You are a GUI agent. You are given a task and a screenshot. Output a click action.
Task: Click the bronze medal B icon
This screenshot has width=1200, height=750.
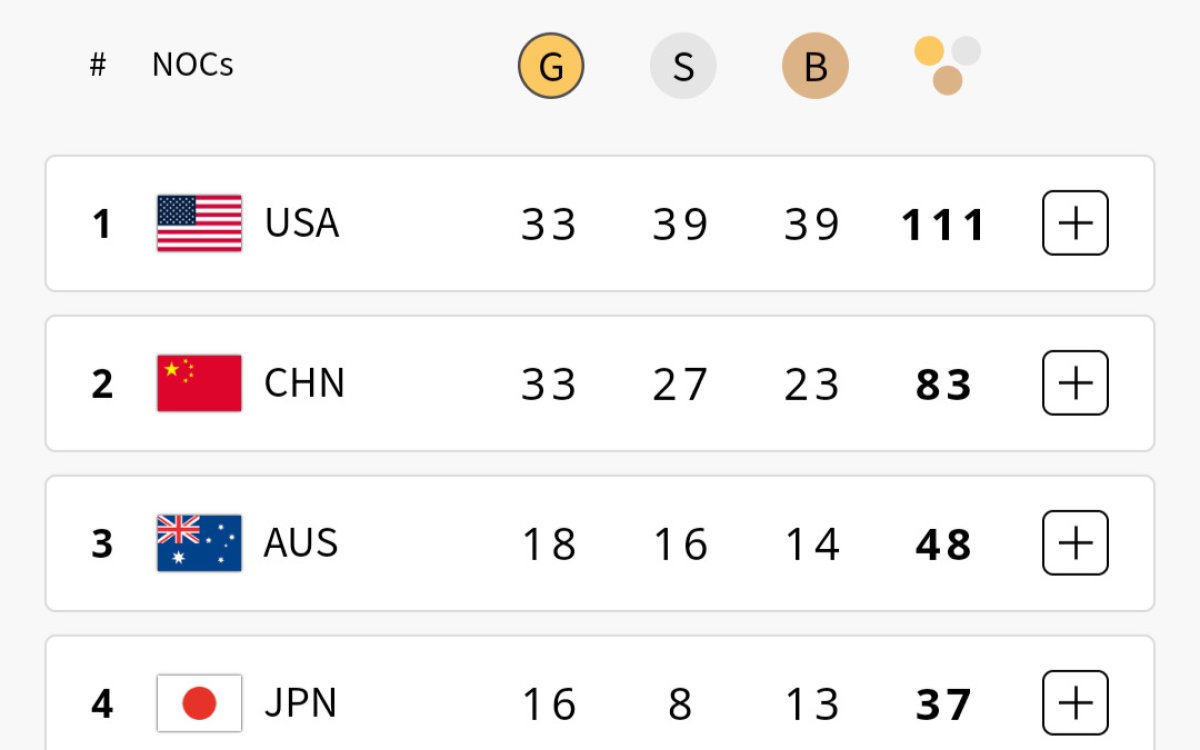tap(815, 66)
